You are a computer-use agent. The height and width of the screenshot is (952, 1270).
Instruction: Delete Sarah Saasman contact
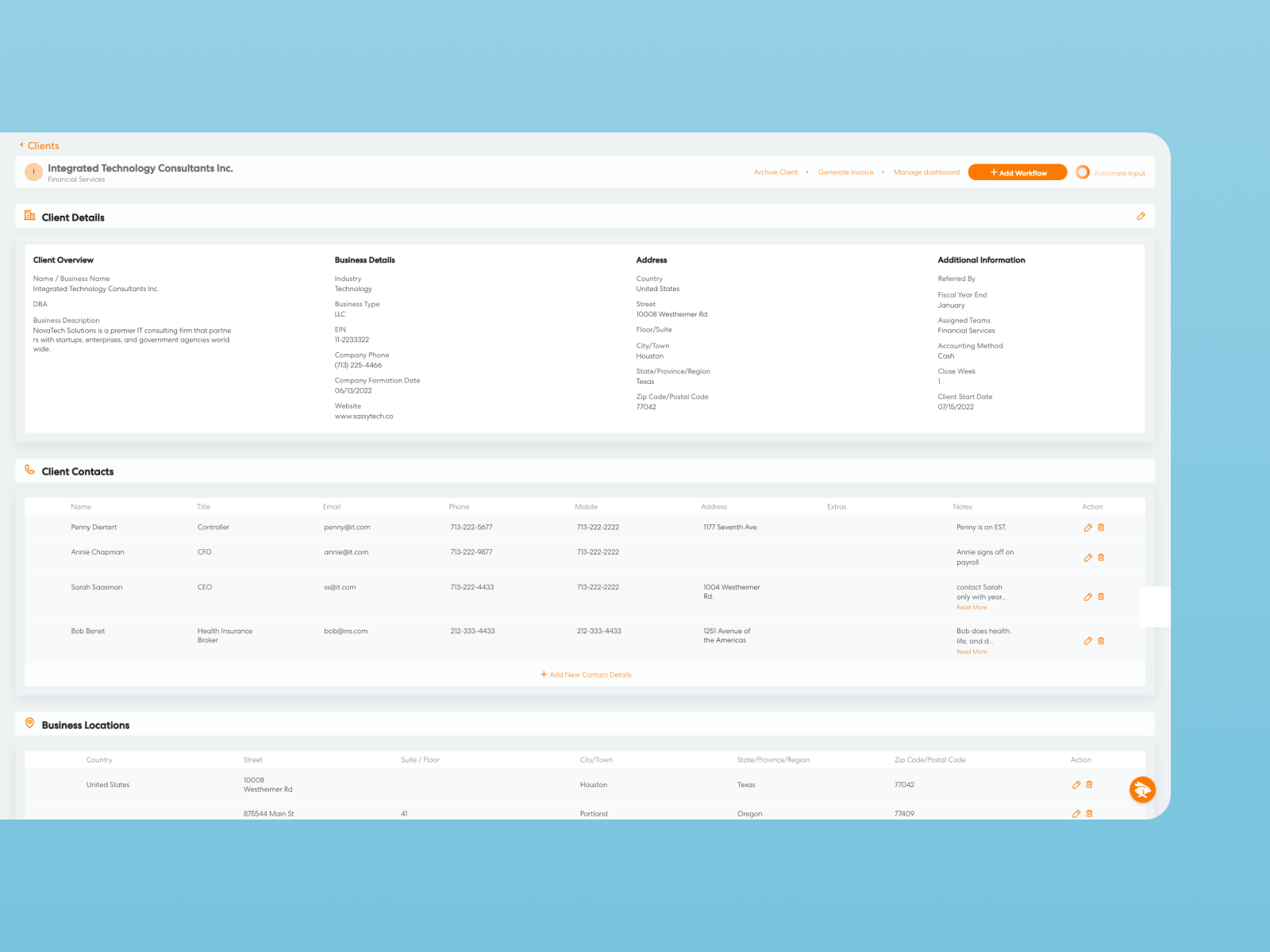click(x=1101, y=597)
